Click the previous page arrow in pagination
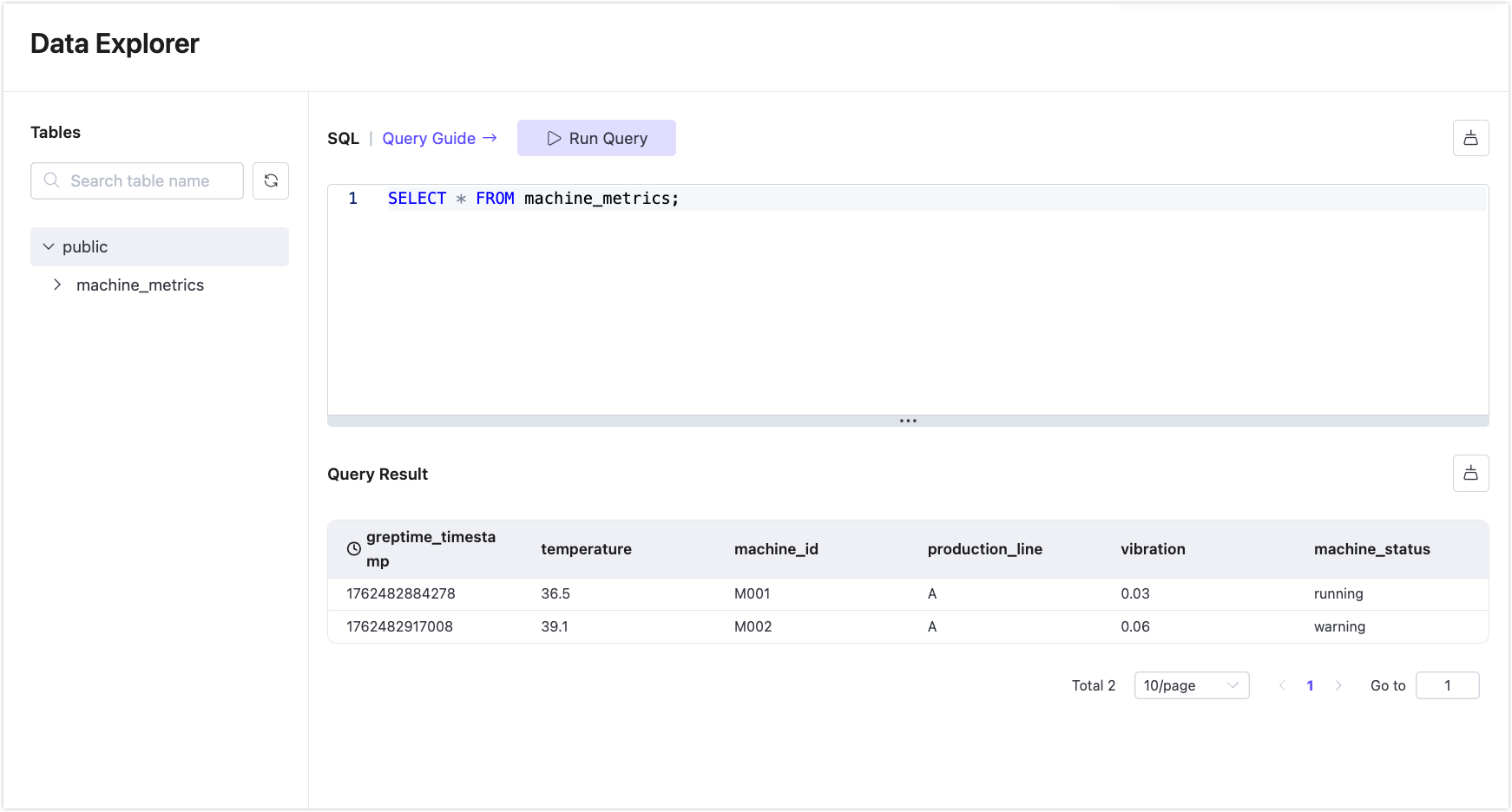 click(x=1283, y=685)
